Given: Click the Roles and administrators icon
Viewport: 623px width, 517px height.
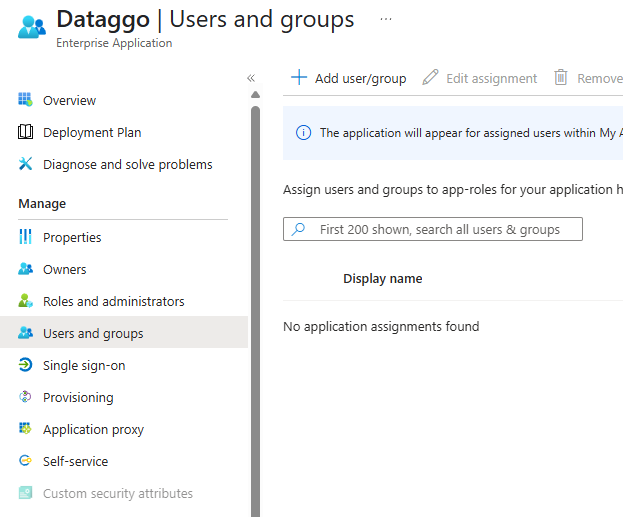Looking at the screenshot, I should pos(25,300).
